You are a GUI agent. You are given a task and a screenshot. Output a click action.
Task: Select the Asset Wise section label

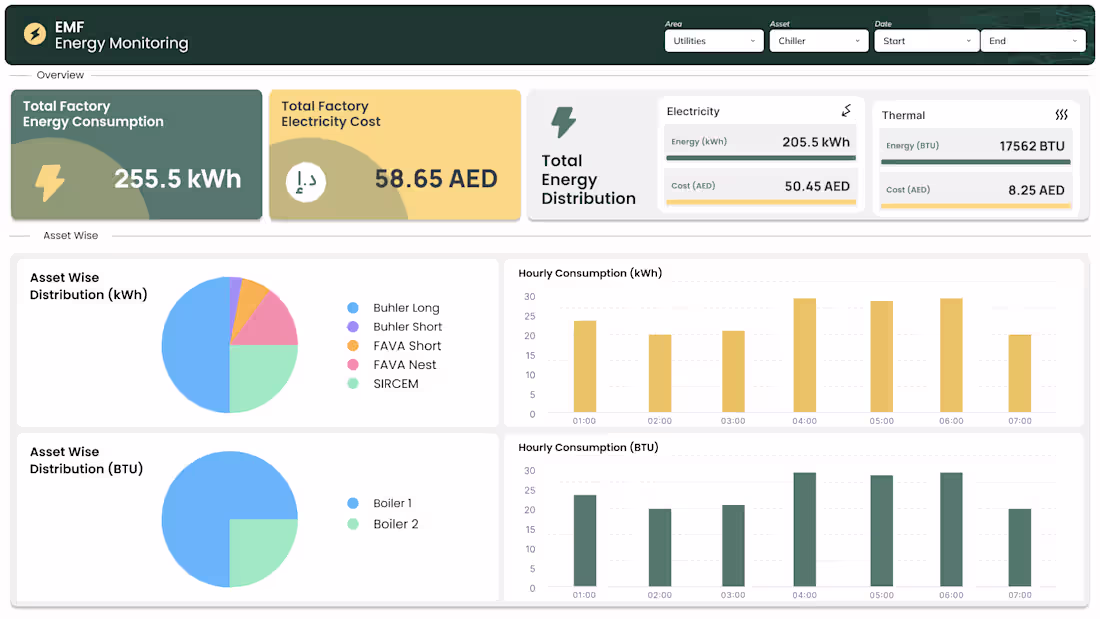(x=70, y=235)
